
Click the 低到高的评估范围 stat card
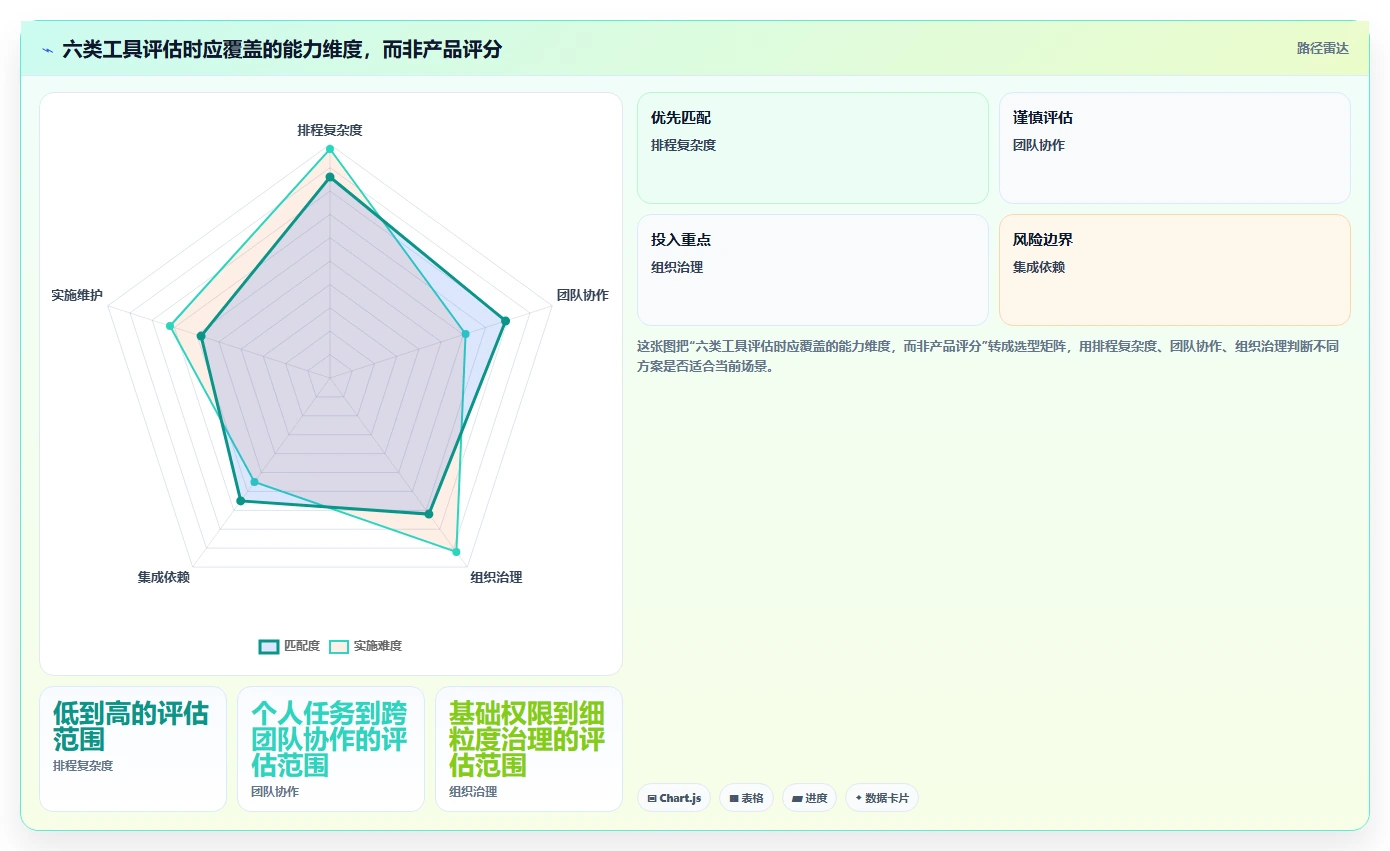(x=133, y=749)
